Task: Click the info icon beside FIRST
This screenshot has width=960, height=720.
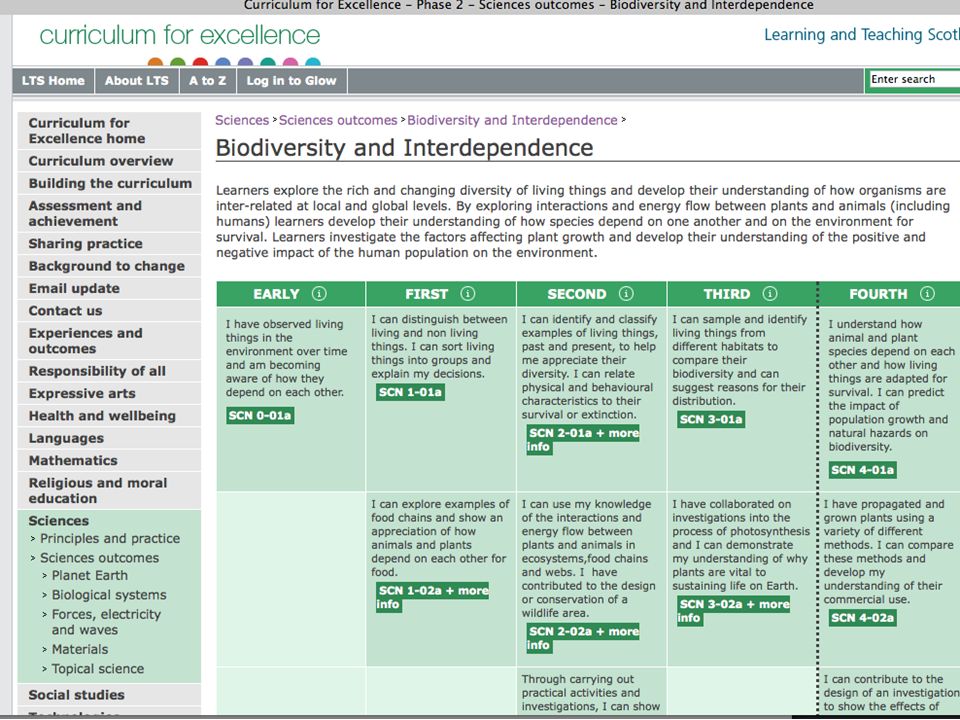Action: pos(468,294)
